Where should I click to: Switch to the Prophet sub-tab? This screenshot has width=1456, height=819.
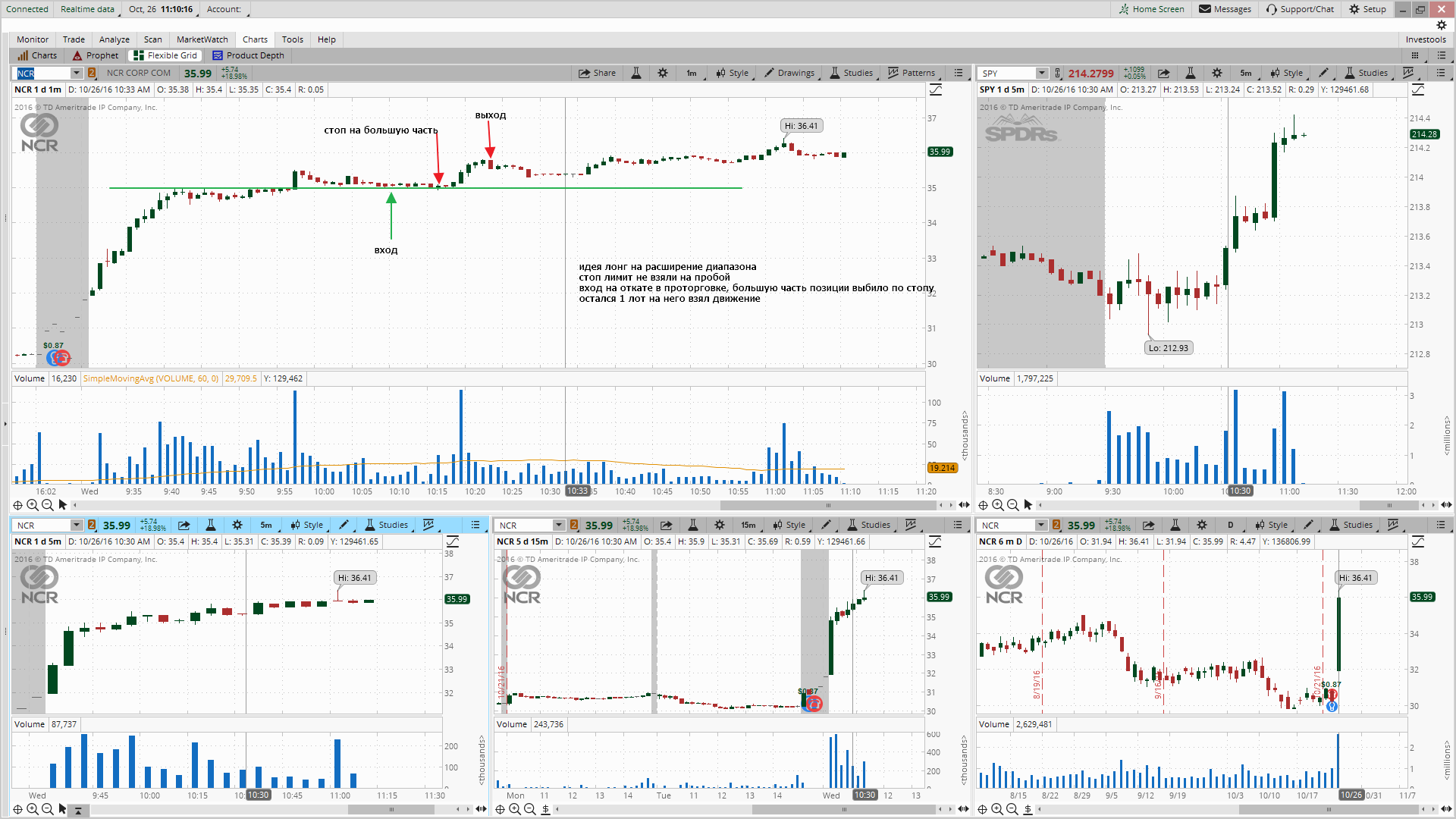coord(96,55)
